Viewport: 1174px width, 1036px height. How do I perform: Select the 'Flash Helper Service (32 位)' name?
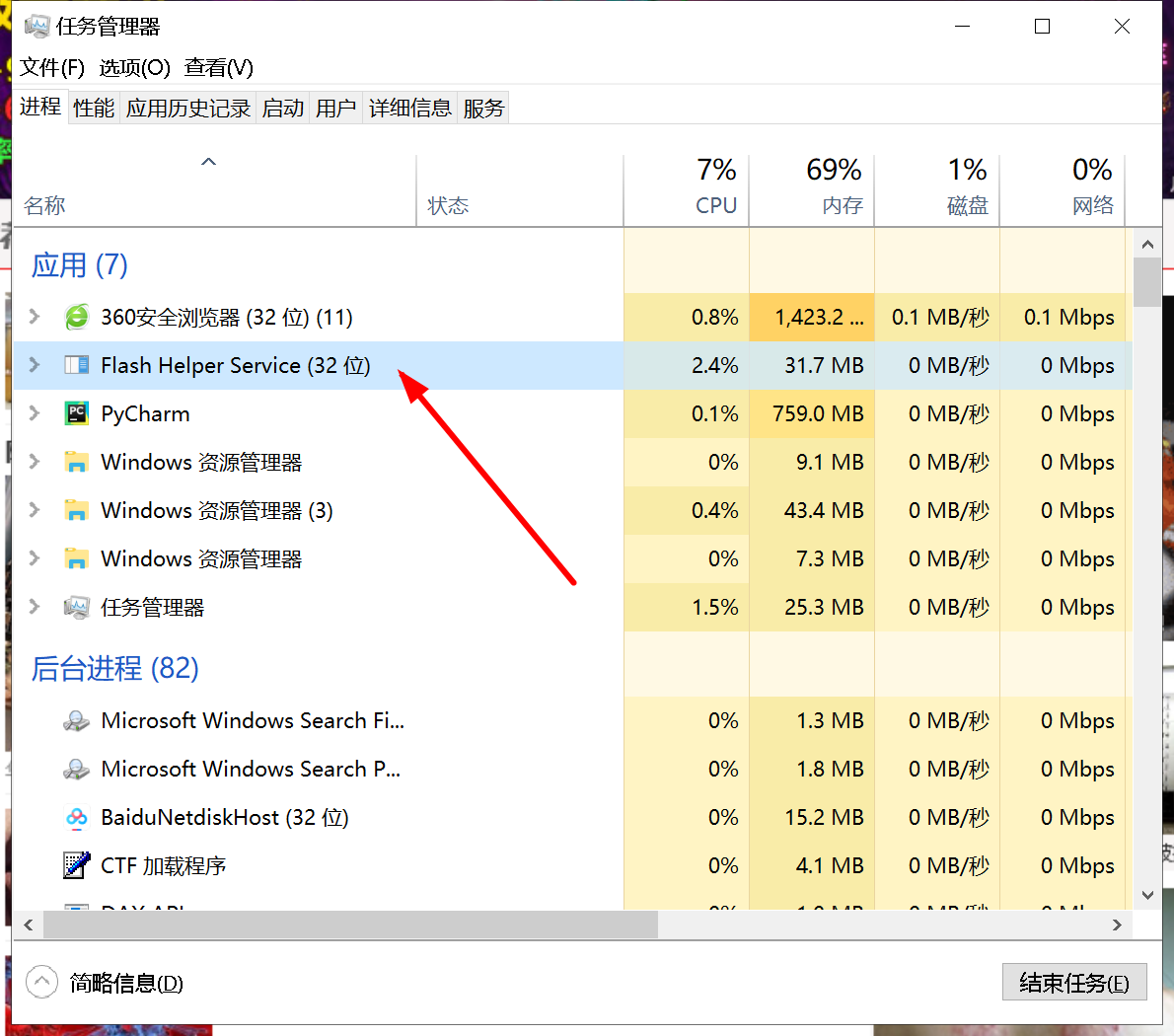[235, 365]
